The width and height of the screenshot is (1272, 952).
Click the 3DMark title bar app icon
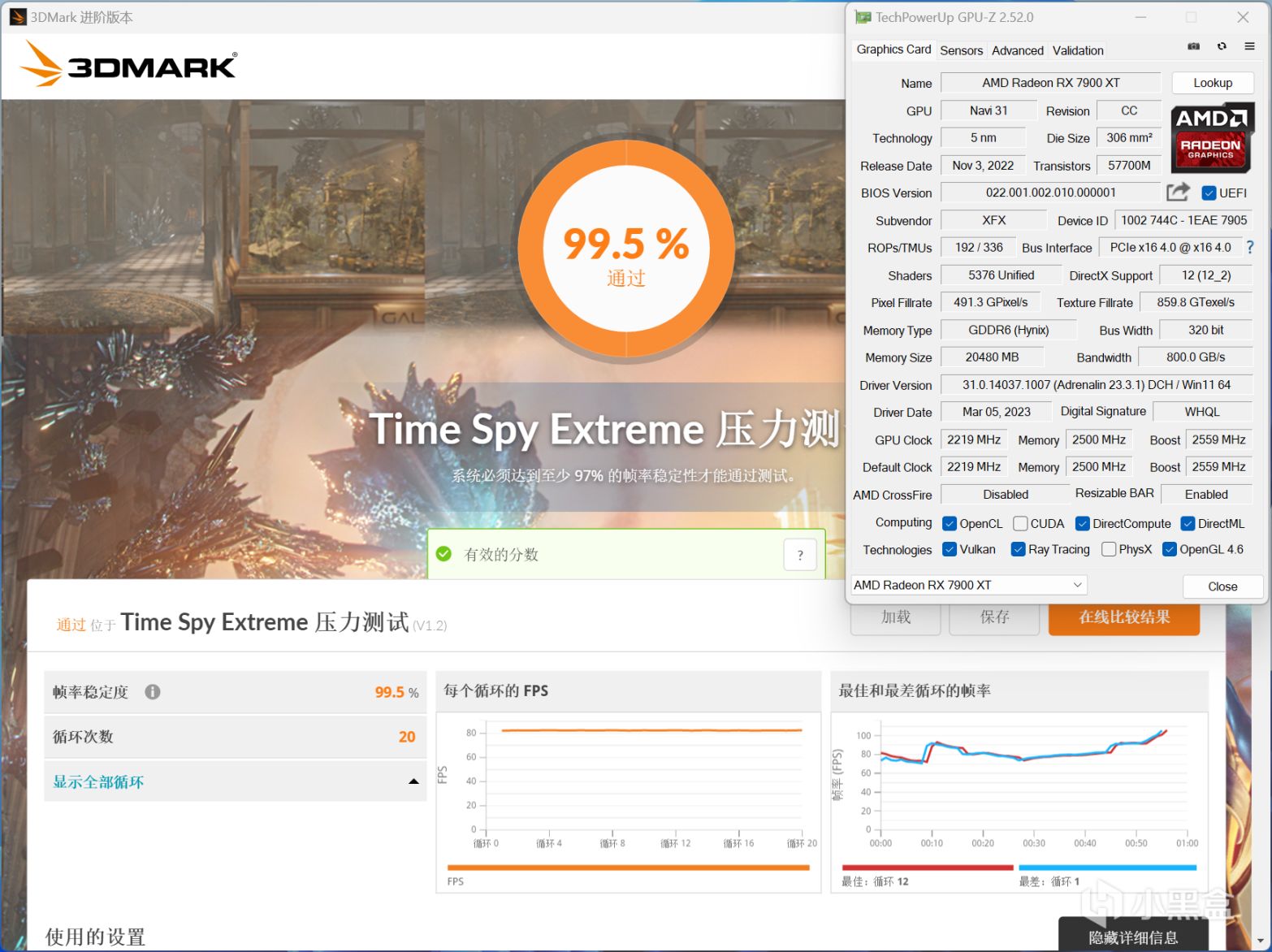[17, 17]
